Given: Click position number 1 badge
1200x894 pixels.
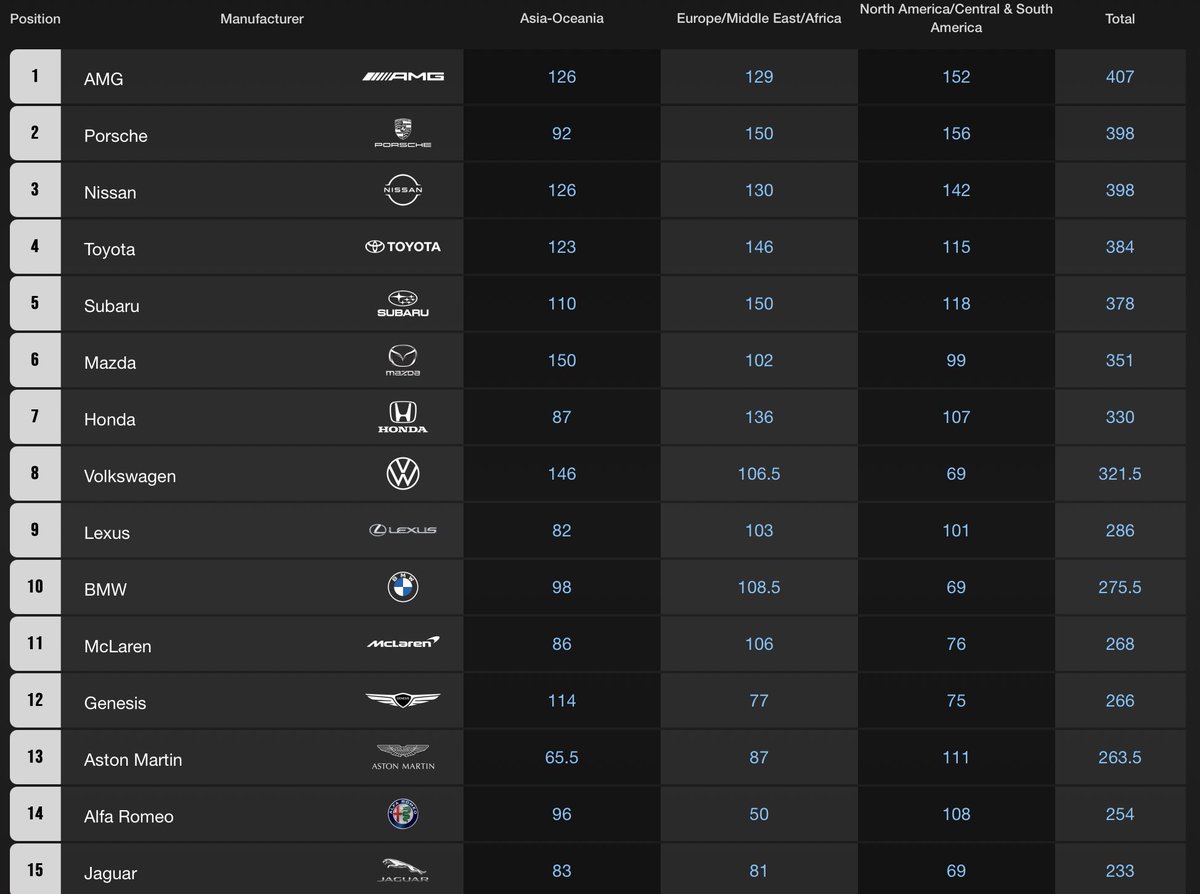Looking at the screenshot, I should tap(35, 76).
